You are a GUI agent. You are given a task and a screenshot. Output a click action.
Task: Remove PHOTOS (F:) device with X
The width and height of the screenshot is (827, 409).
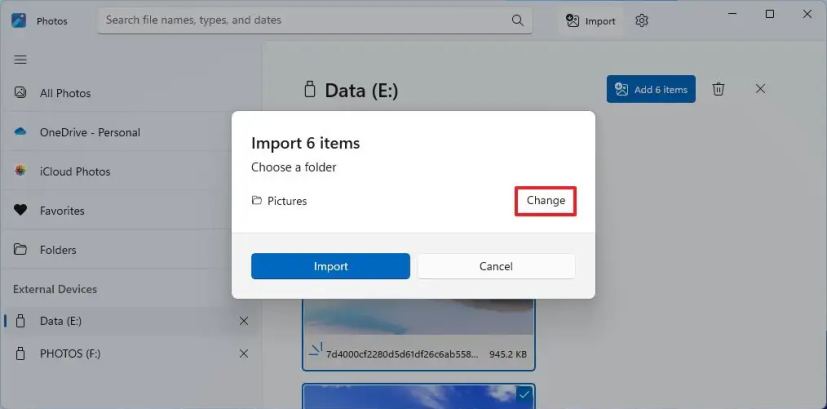[x=244, y=353]
